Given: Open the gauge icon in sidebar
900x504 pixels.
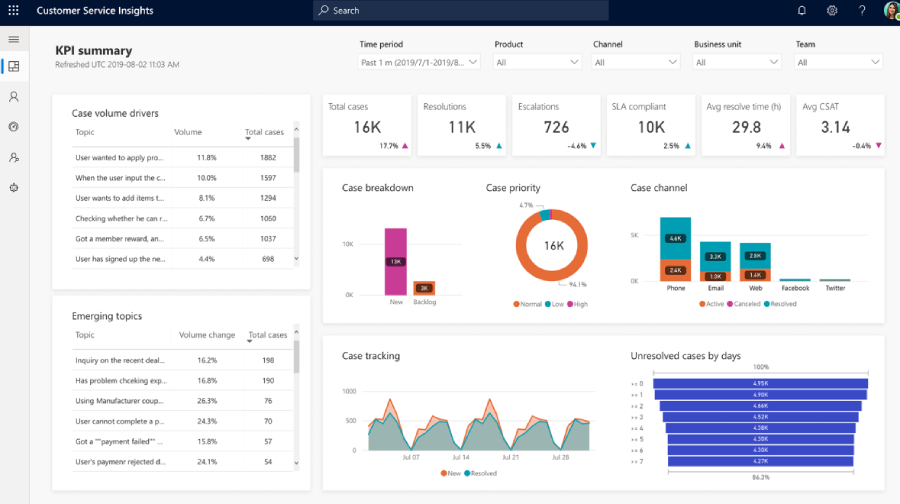Looking at the screenshot, I should click(14, 127).
